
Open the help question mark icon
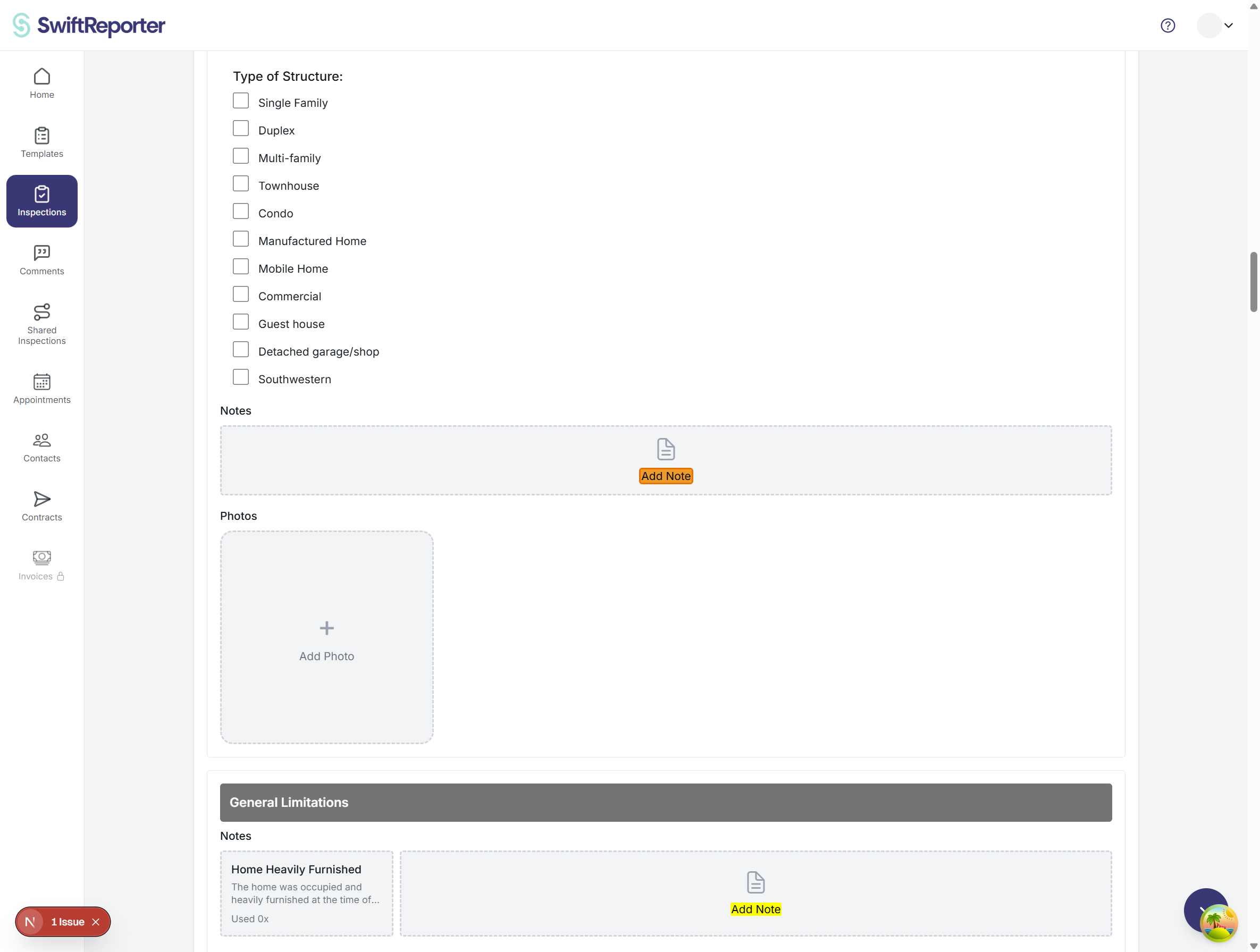(1167, 25)
